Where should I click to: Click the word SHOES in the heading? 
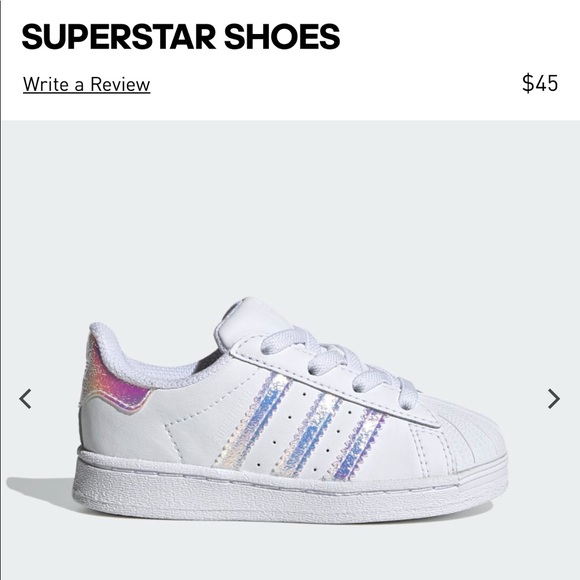(x=282, y=37)
